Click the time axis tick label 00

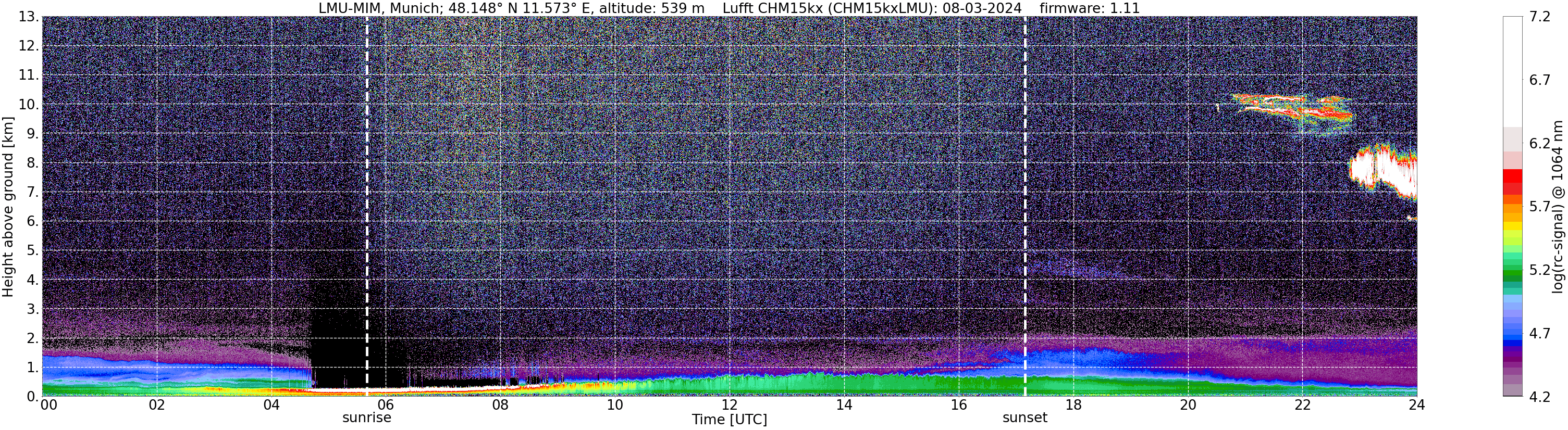[x=48, y=405]
